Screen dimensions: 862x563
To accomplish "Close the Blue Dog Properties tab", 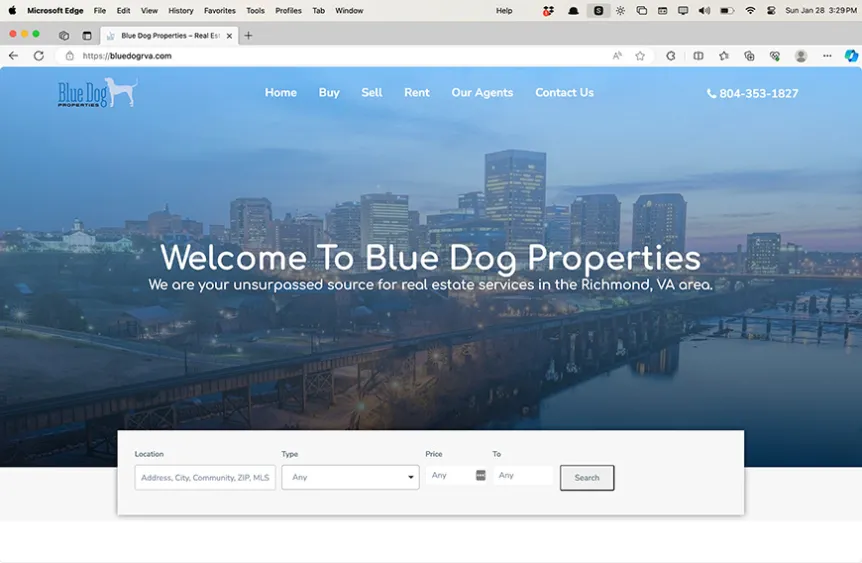I will point(229,36).
